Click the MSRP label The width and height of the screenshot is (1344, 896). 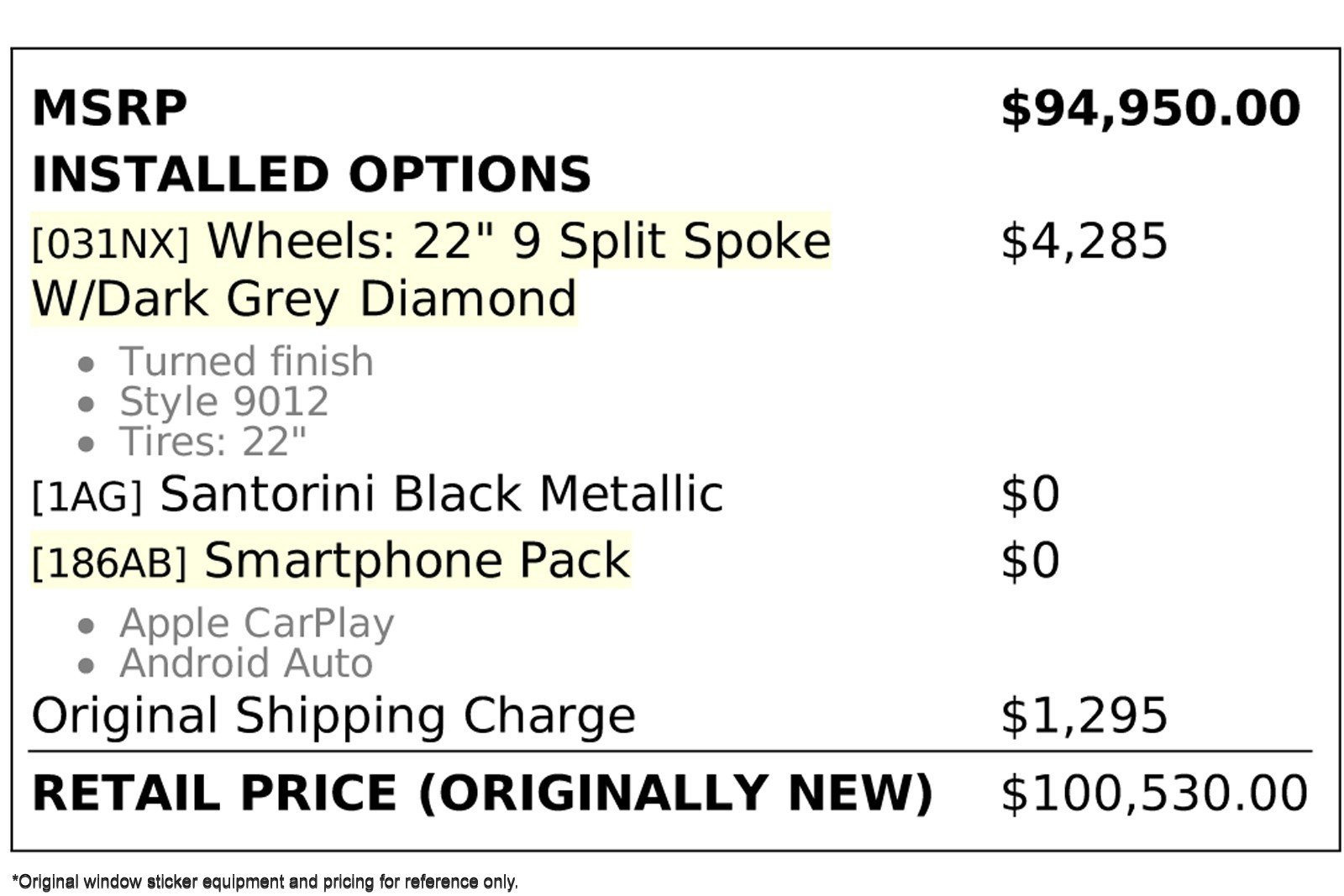coord(109,109)
